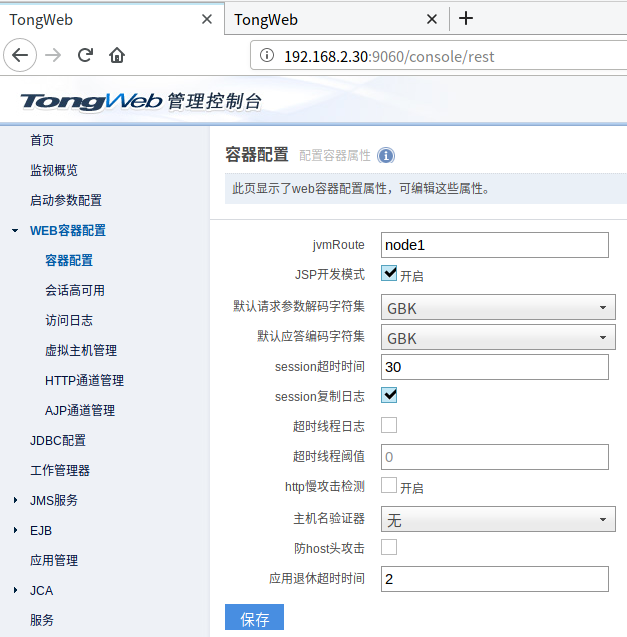The width and height of the screenshot is (627, 637).
Task: Open a new browser tab
Action: 466,18
